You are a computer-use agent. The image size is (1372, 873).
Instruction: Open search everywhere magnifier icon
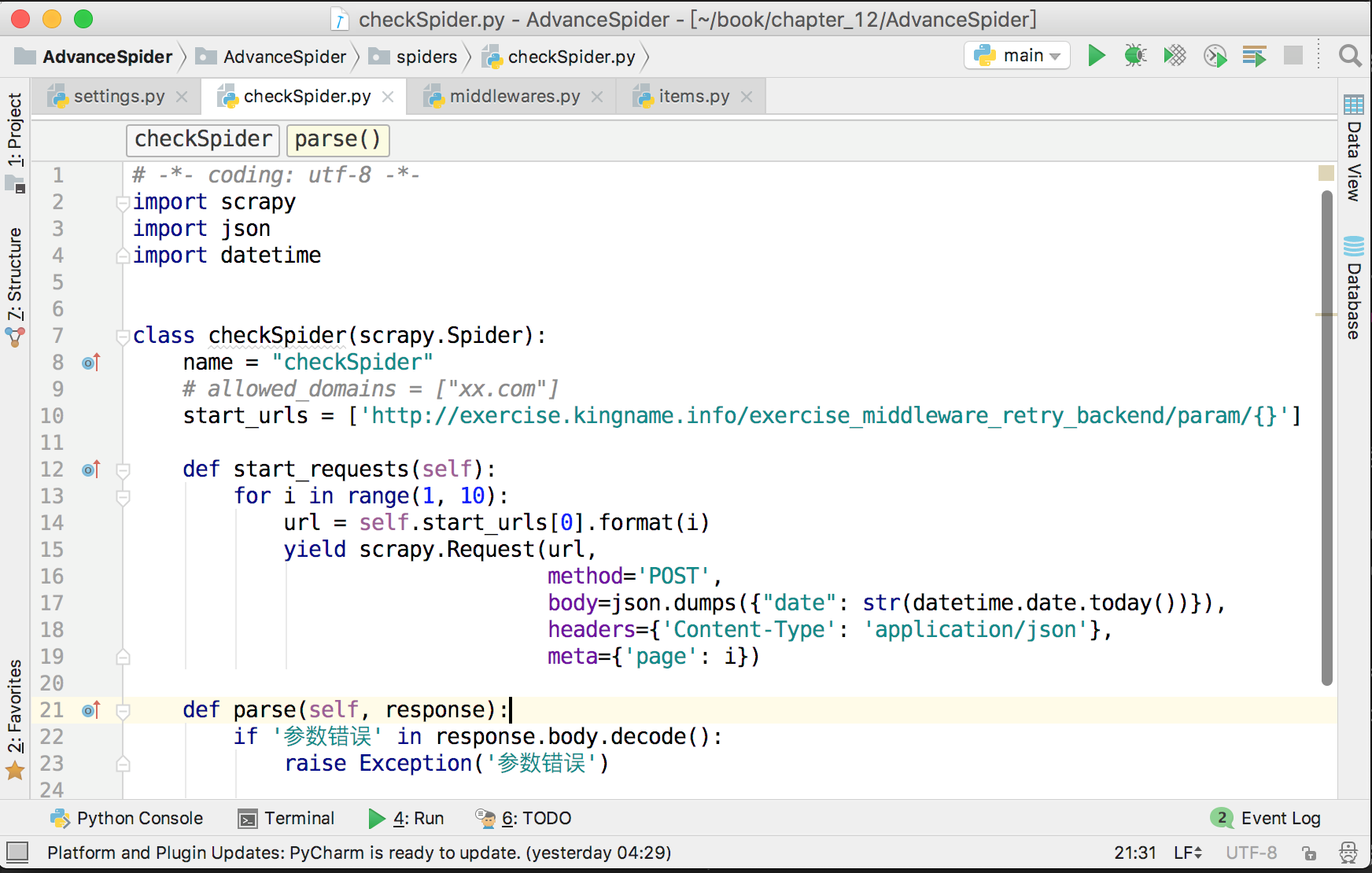[1350, 56]
